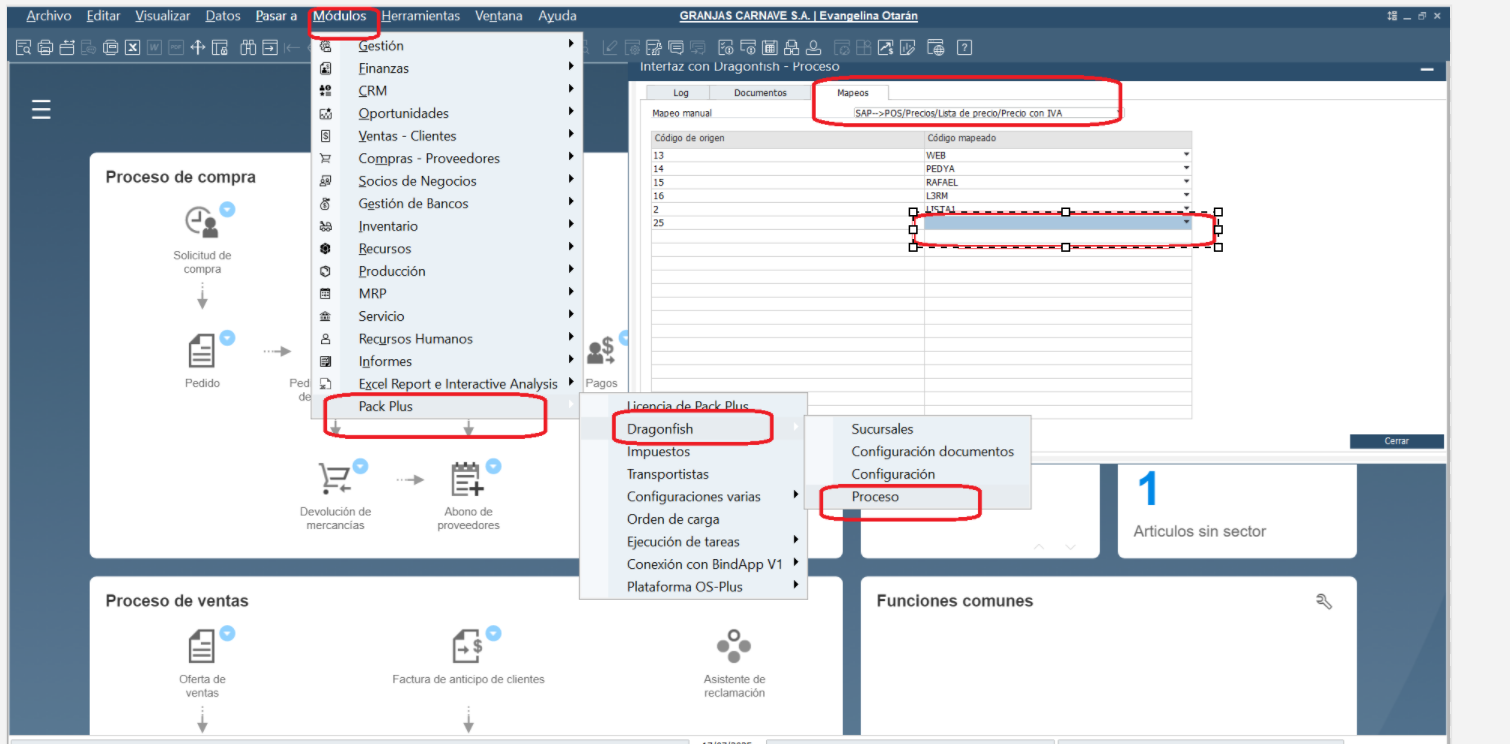Open the blue dropdown badge on Pedido
This screenshot has width=1510, height=744.
point(227,338)
